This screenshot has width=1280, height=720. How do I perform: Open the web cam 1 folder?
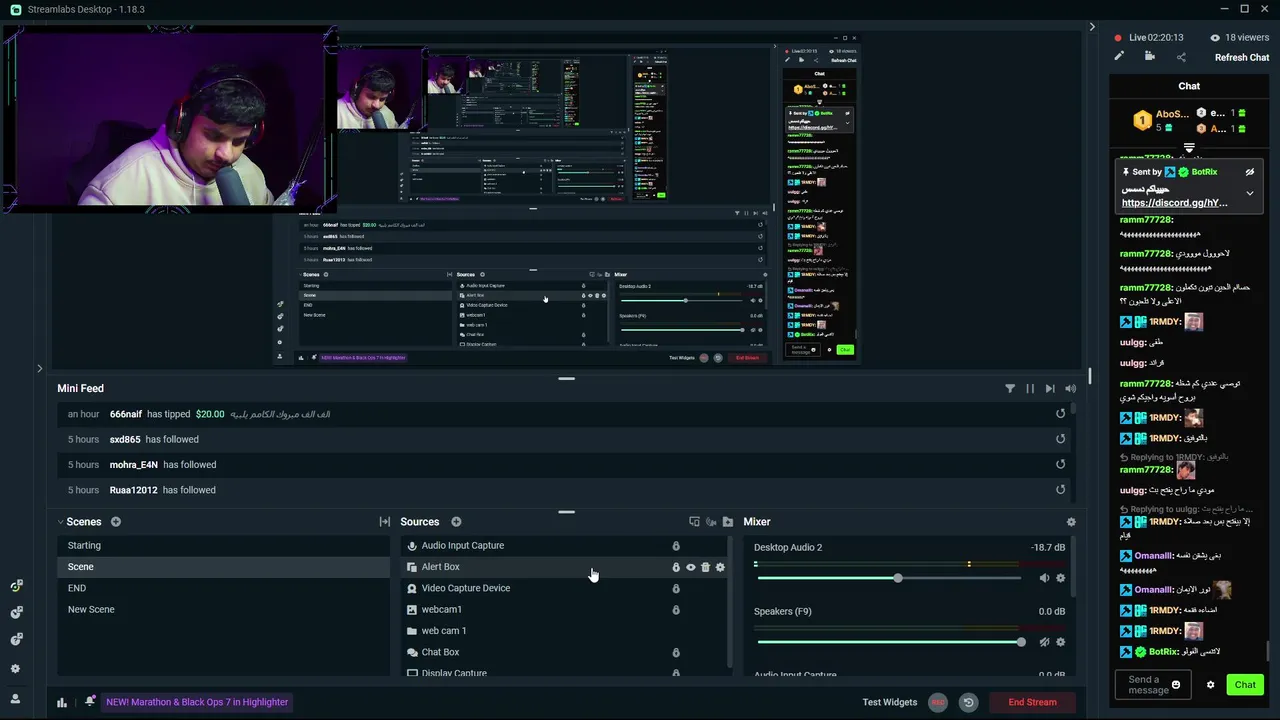point(444,631)
